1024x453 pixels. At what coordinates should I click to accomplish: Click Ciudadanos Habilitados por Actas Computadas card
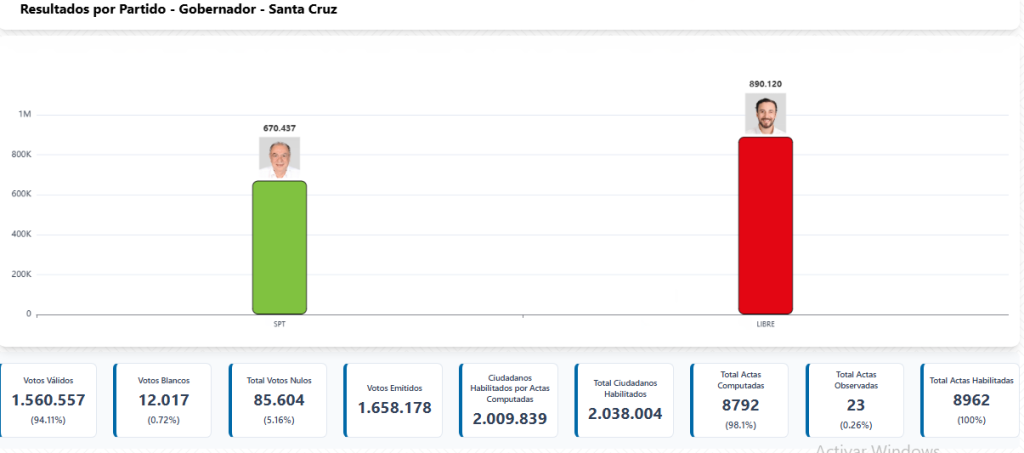pos(510,400)
